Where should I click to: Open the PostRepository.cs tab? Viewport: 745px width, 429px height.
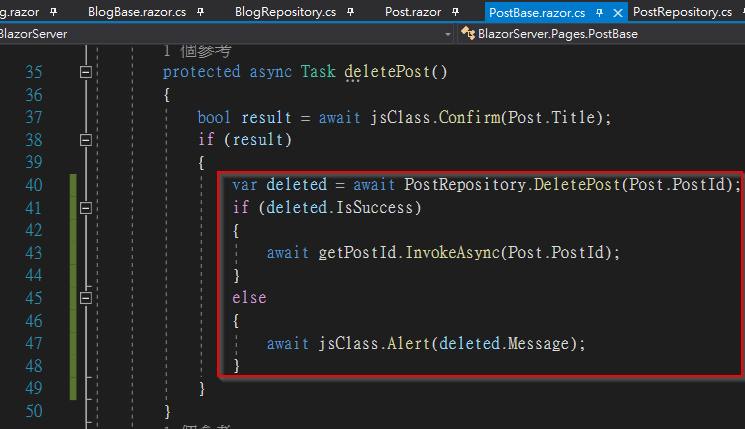pyautogui.click(x=682, y=12)
